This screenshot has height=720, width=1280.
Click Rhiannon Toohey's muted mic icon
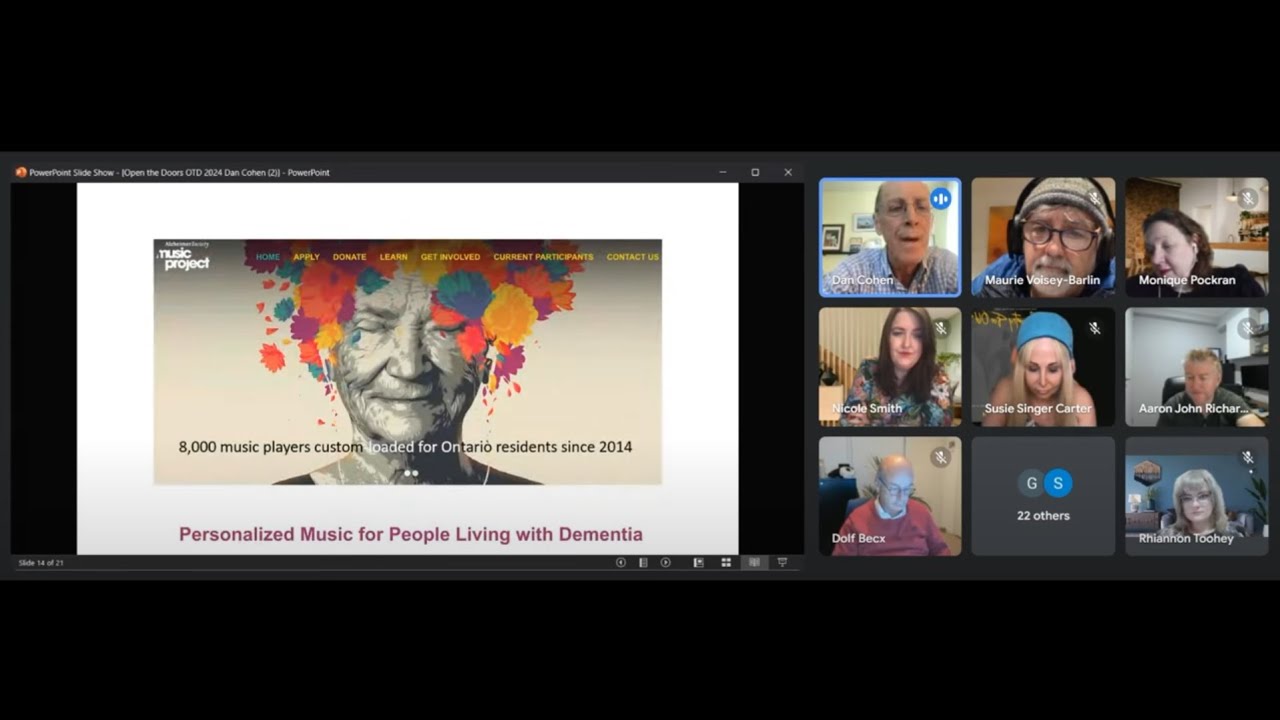coord(1247,457)
